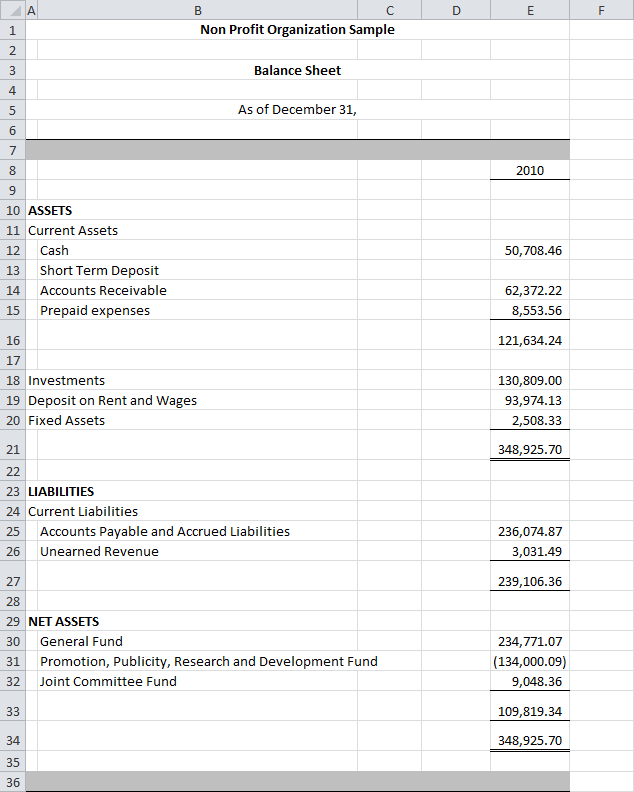The width and height of the screenshot is (634, 792).
Task: Select column B header
Action: pyautogui.click(x=198, y=10)
